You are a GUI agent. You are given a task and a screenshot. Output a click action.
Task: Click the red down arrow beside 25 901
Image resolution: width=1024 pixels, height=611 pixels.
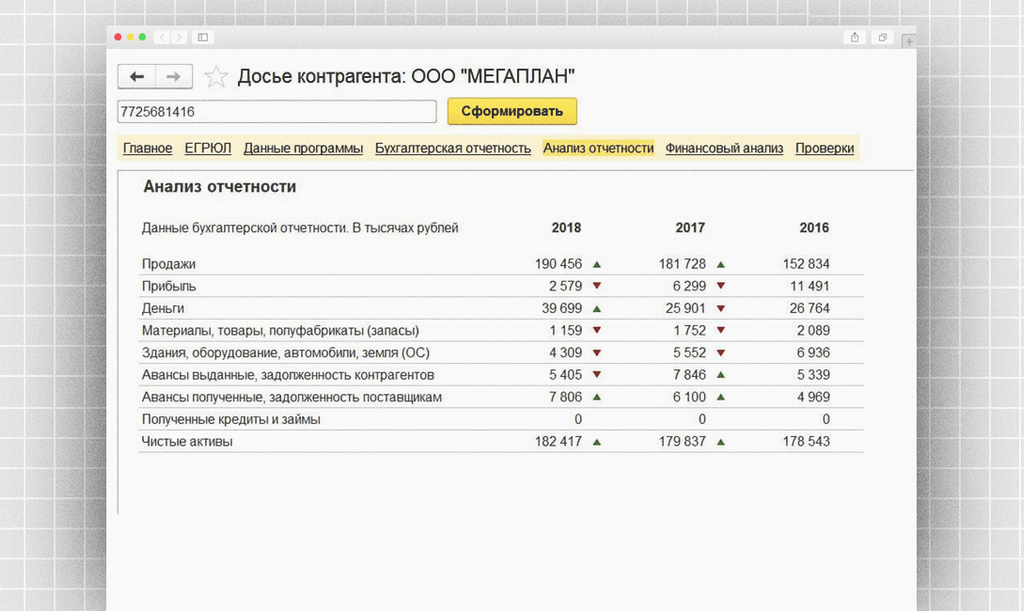721,308
